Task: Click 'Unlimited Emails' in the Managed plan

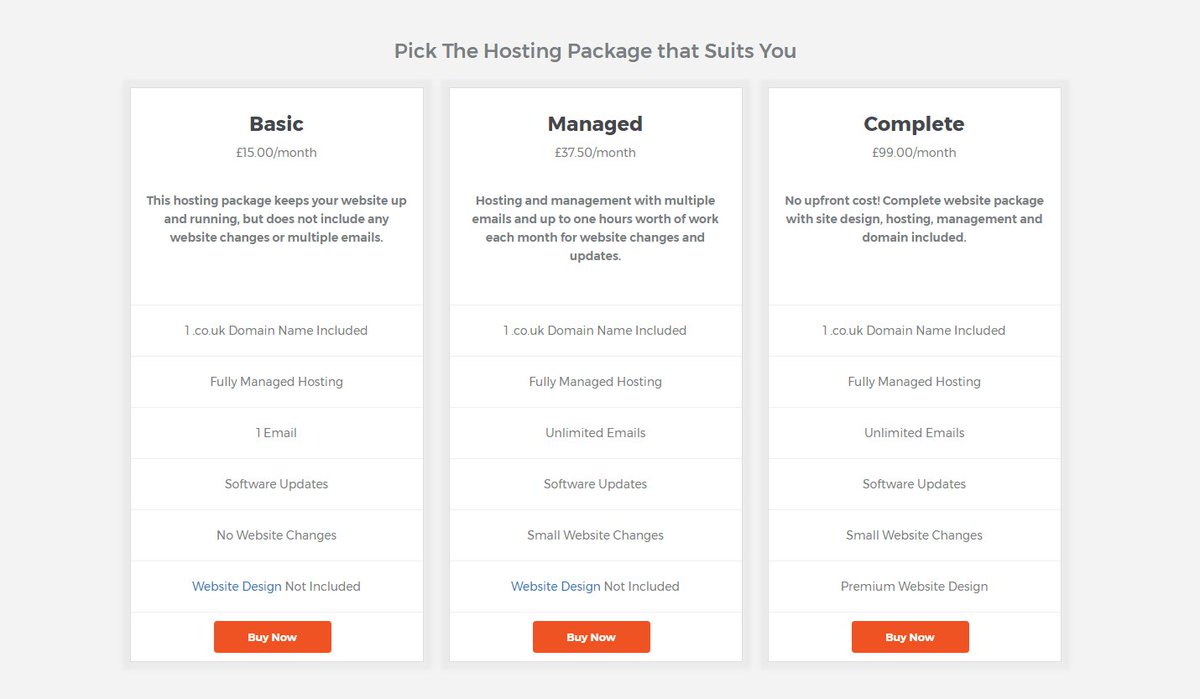Action: click(x=595, y=433)
